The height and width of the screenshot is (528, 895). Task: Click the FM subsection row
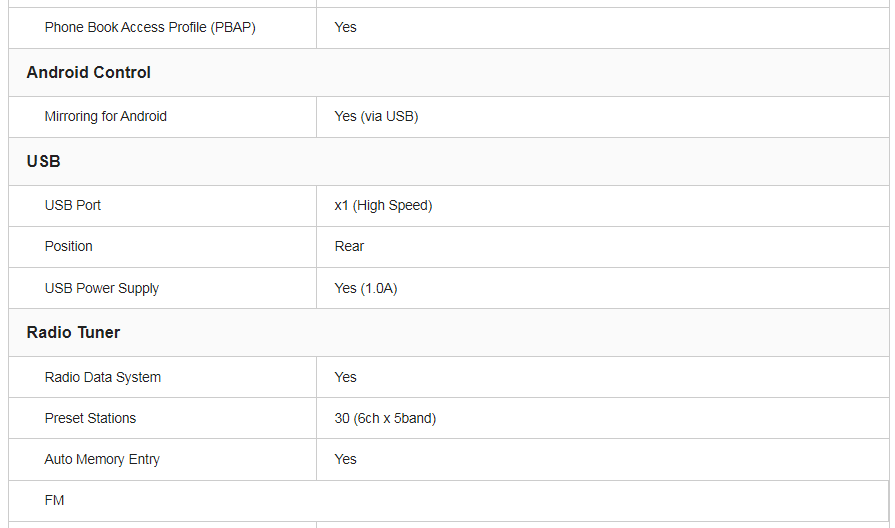[55, 500]
